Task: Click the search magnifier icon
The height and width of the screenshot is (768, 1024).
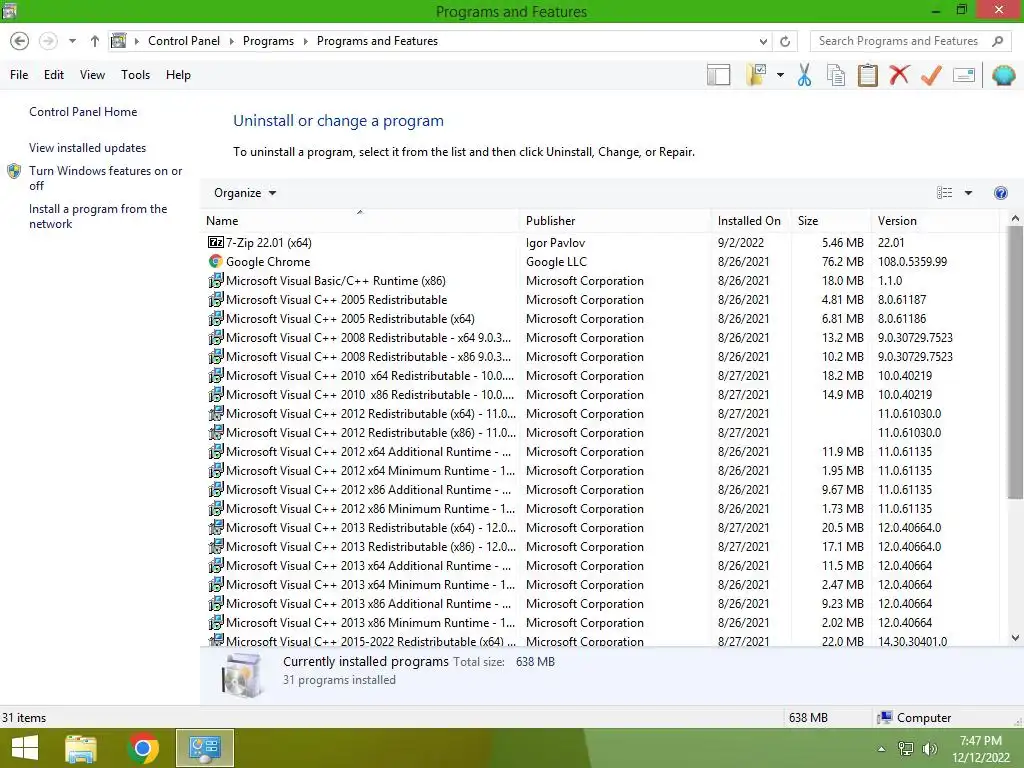Action: (x=997, y=41)
